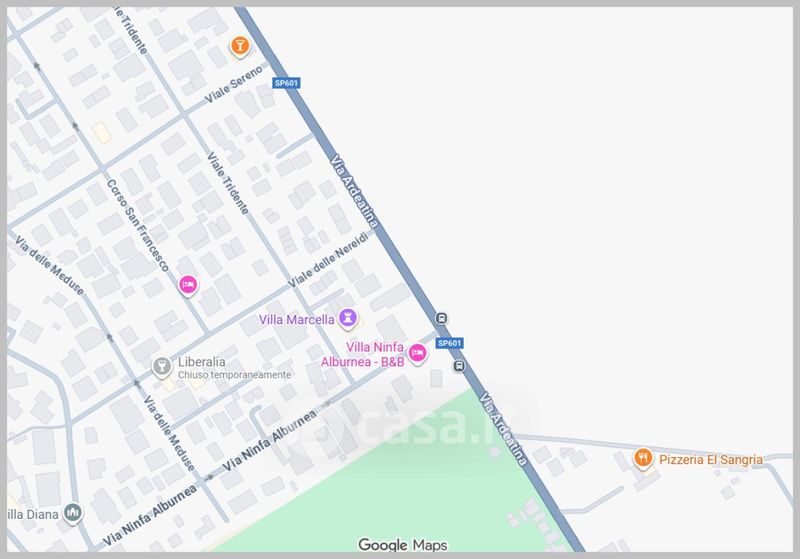Screen dimensions: 800x559
Task: Select the Villa Marcella purple landmark pin
Action: [x=348, y=318]
